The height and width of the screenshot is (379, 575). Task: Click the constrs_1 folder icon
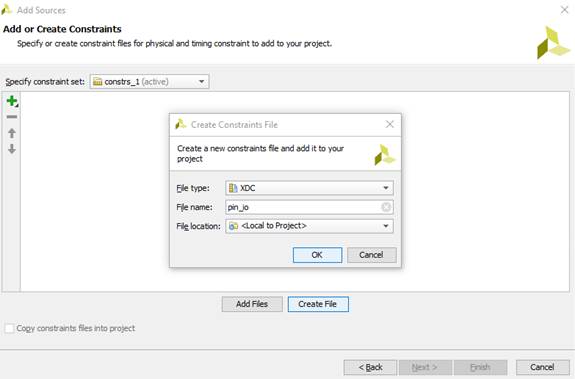[x=98, y=81]
